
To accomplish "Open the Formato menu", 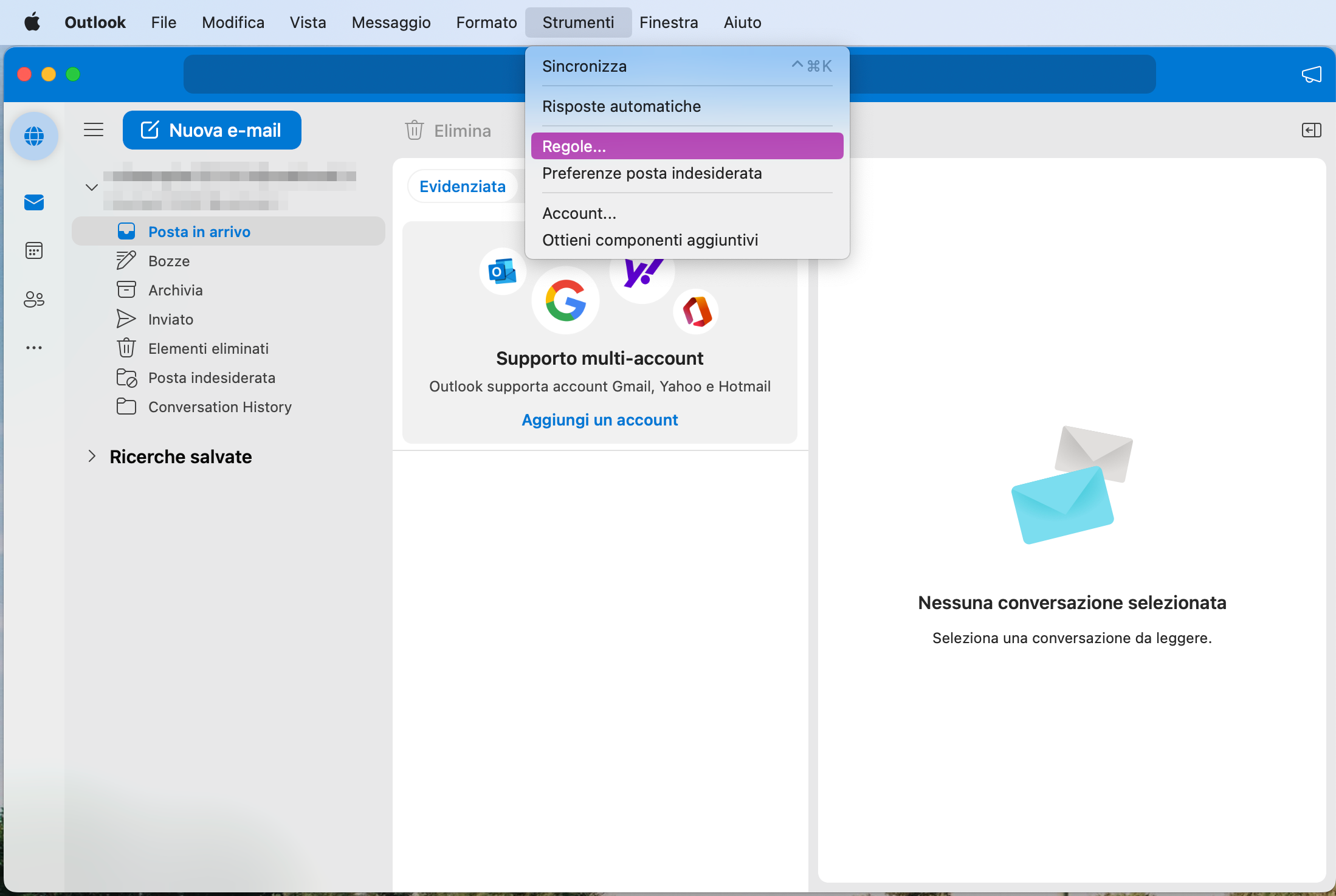I will [487, 22].
